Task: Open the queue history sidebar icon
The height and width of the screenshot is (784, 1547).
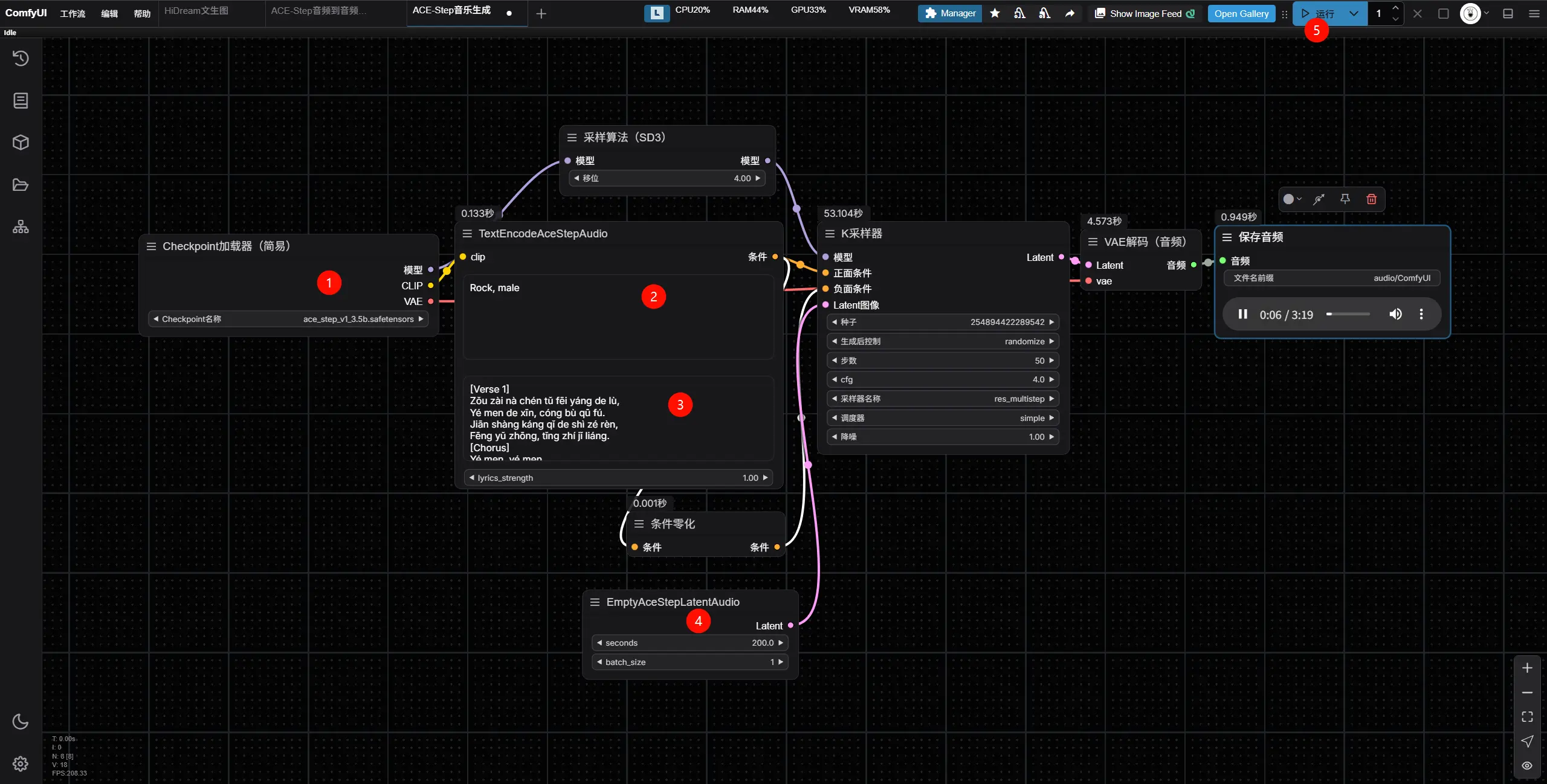Action: coord(21,58)
